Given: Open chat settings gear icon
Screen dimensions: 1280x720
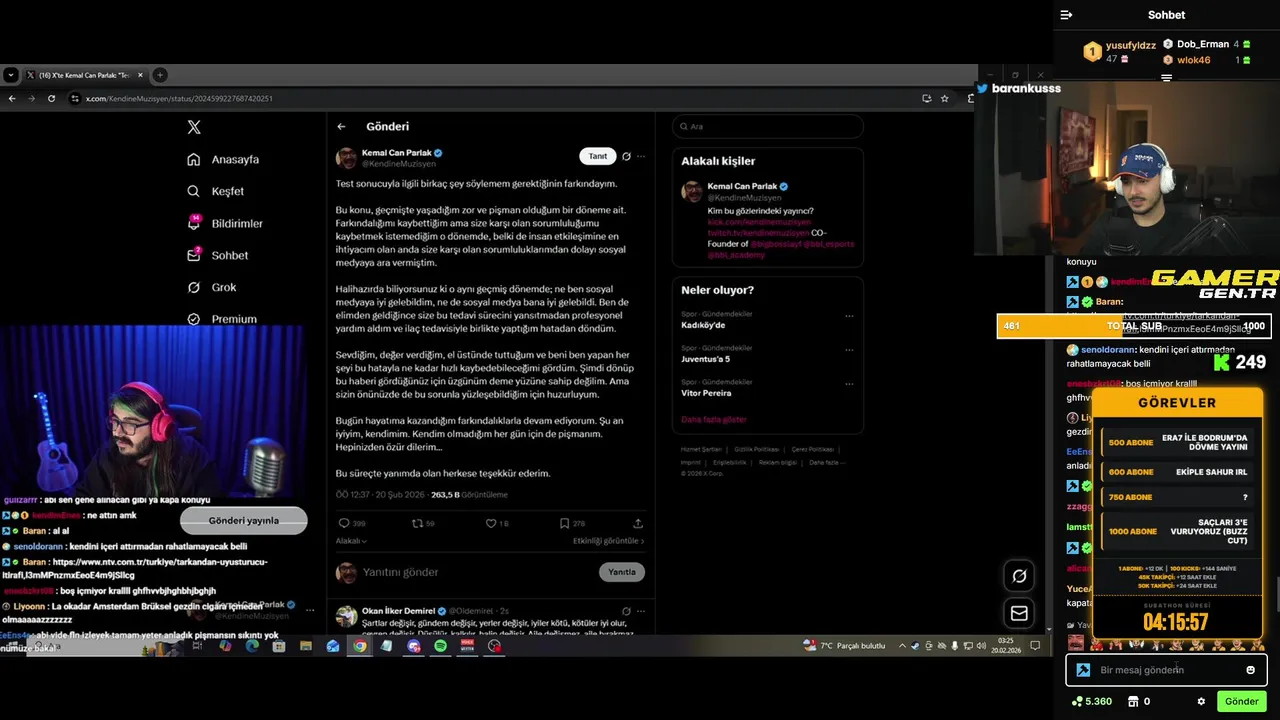Looking at the screenshot, I should click(x=1201, y=701).
